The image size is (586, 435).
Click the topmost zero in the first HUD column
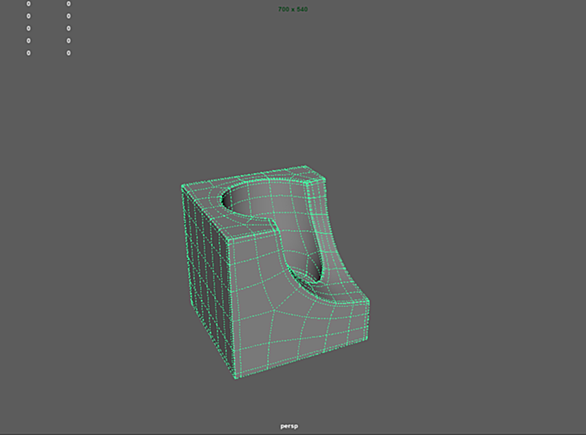click(28, 4)
